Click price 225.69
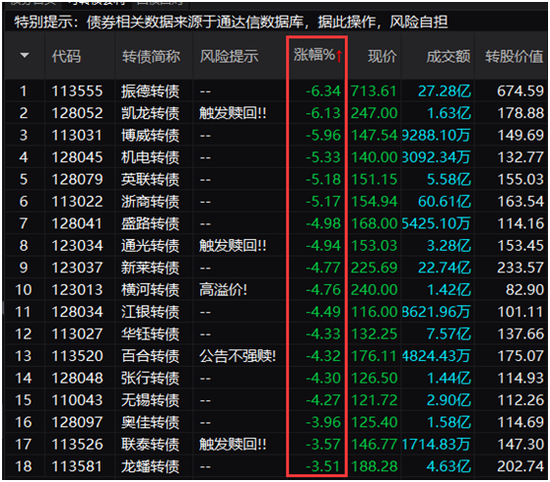This screenshot has height=482, width=550. [374, 268]
